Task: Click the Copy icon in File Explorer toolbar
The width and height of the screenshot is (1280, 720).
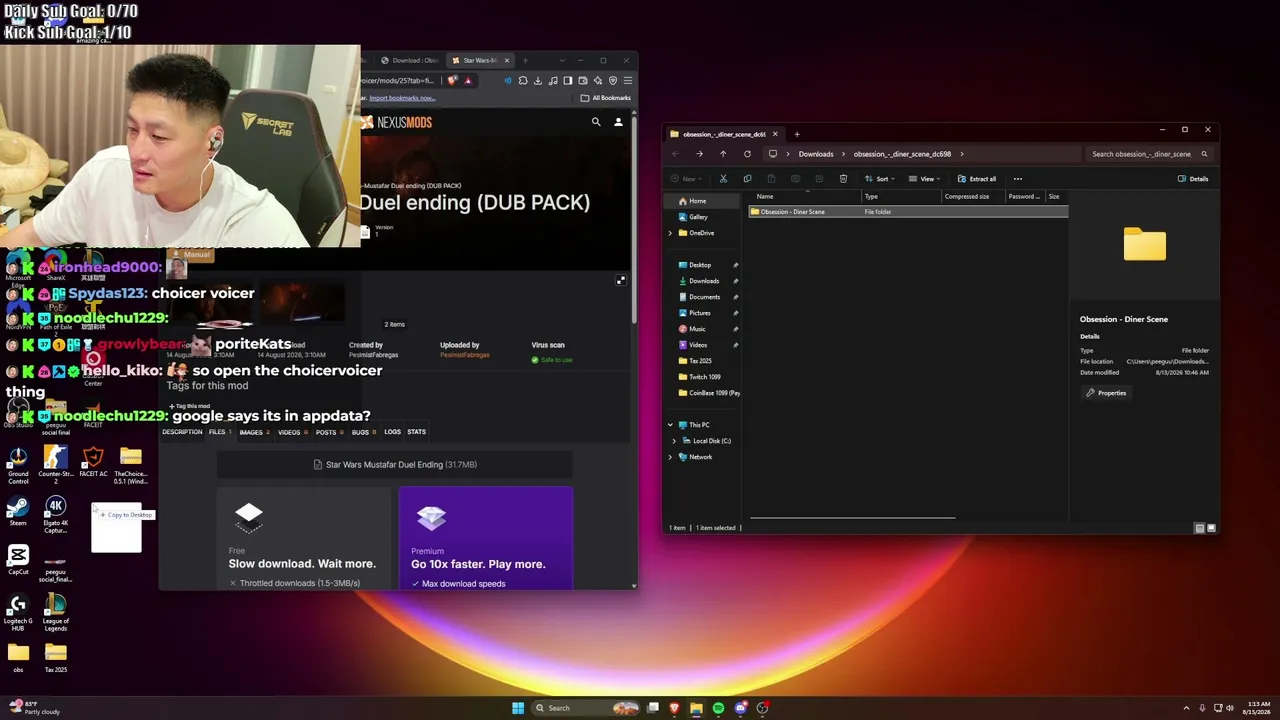Action: point(747,179)
